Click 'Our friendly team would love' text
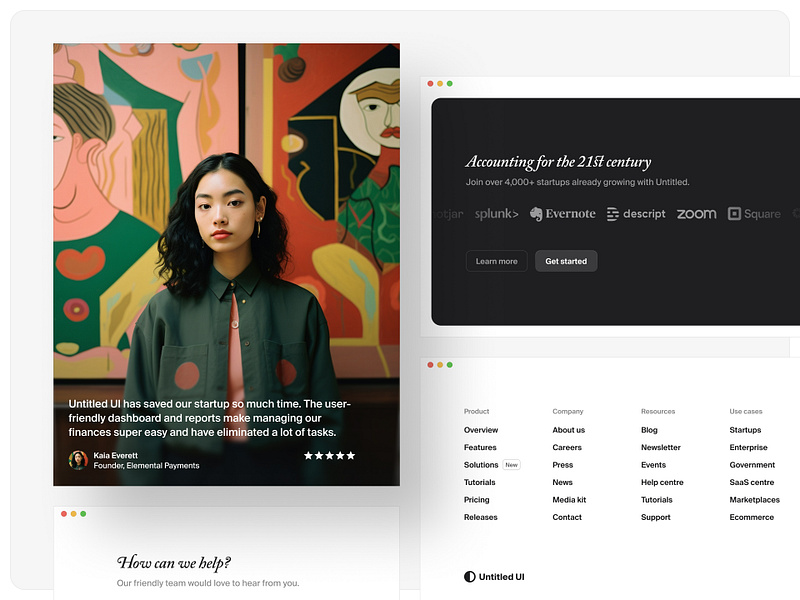 pyautogui.click(x=208, y=583)
